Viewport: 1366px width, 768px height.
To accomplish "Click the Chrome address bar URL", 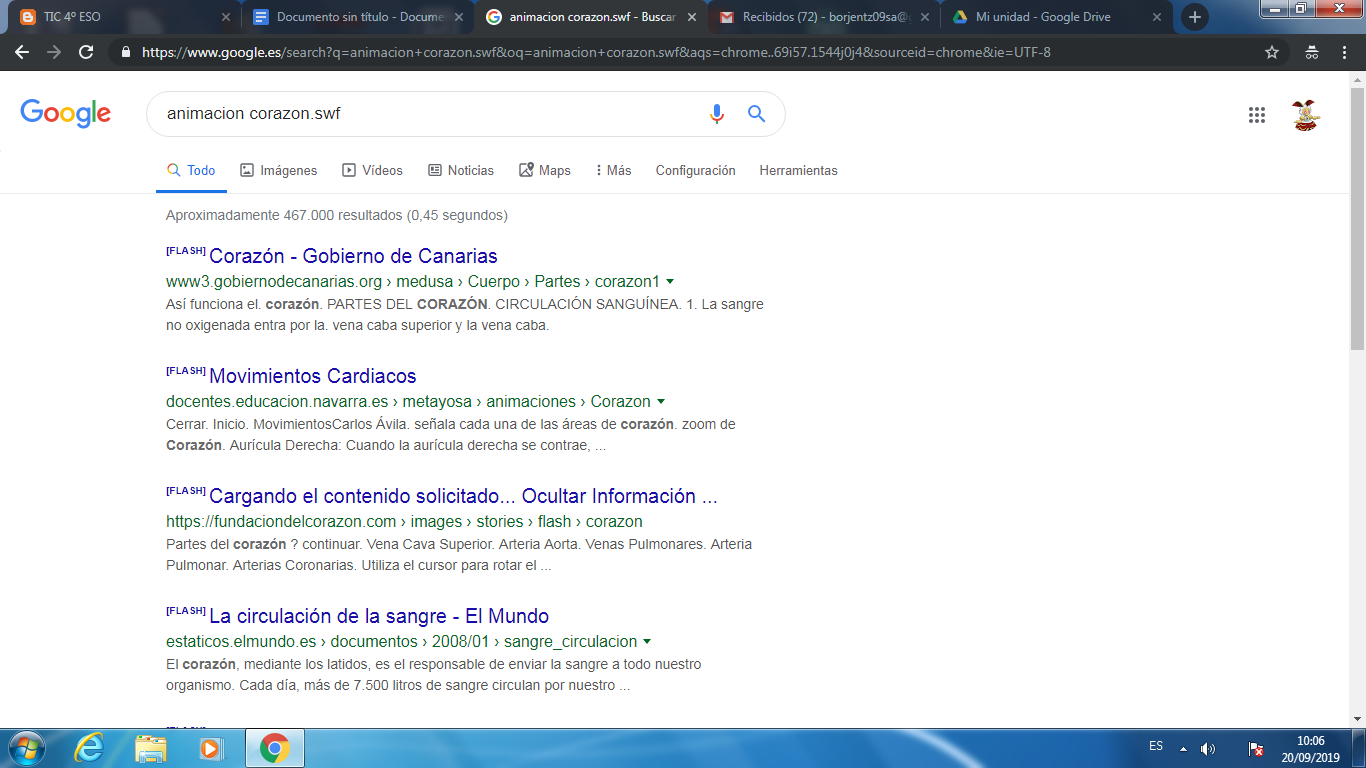I will [596, 53].
